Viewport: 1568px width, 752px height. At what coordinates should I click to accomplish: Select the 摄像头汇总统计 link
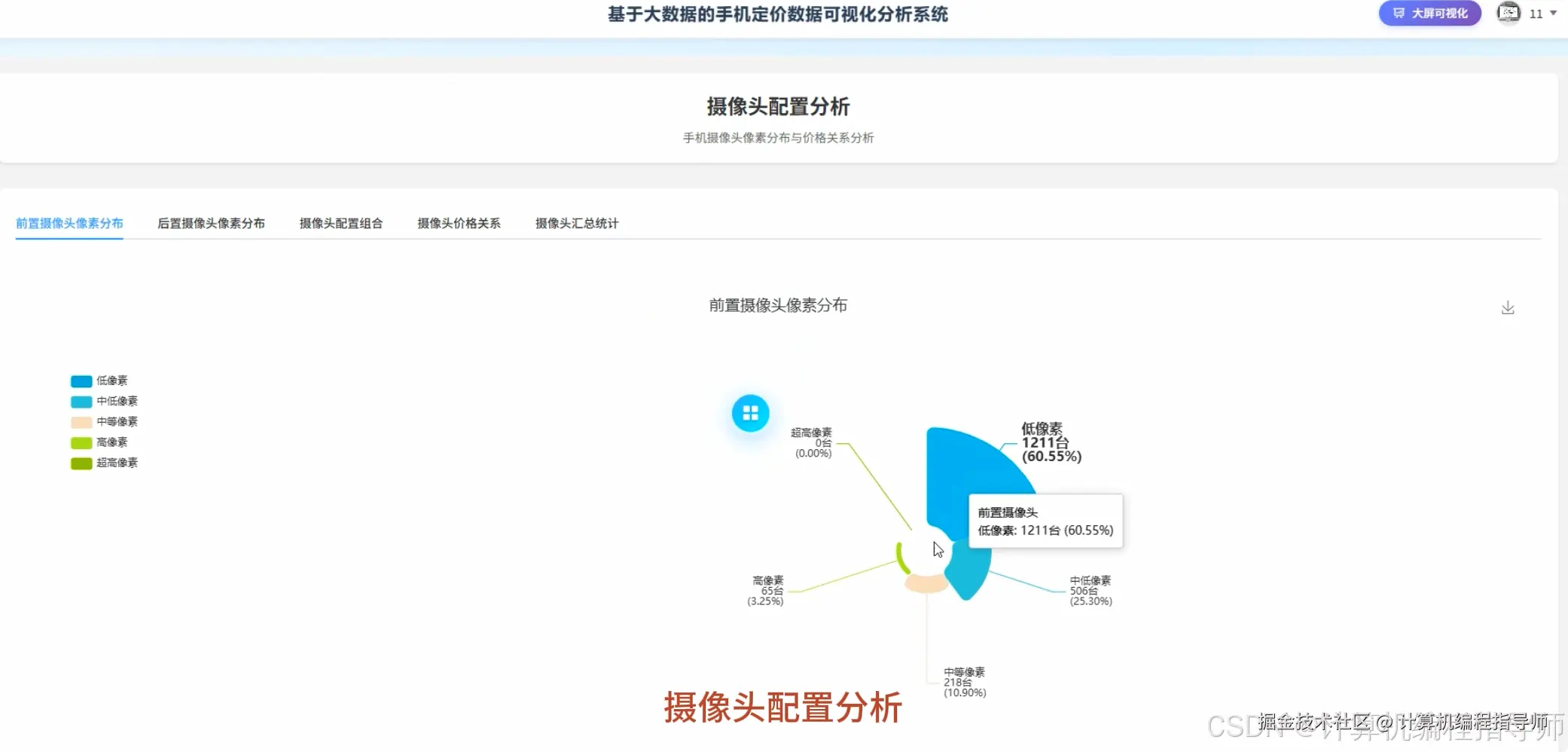point(576,222)
